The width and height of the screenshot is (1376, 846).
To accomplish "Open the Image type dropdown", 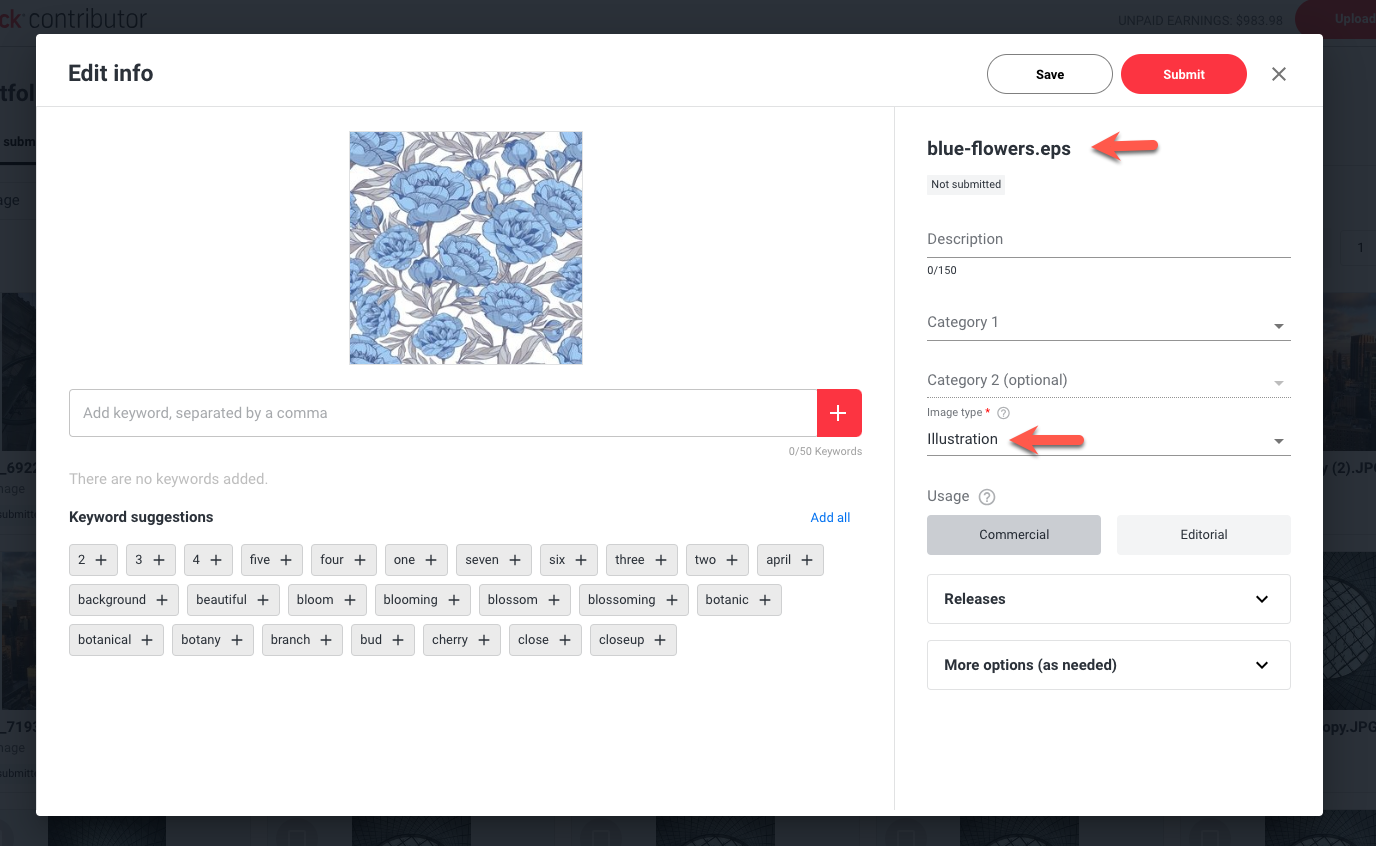I will click(1108, 440).
